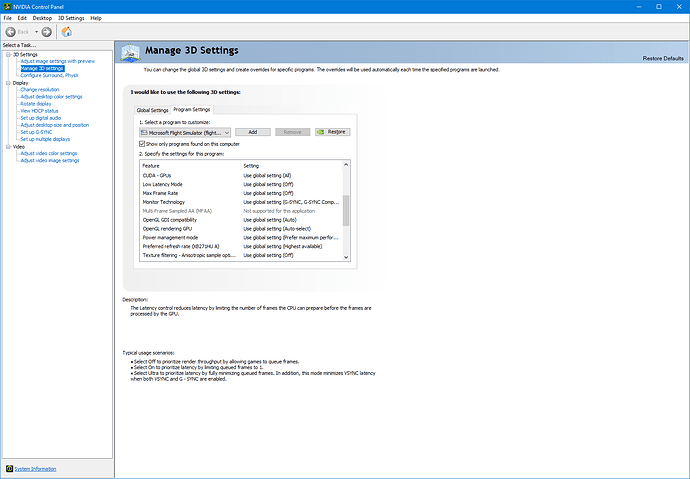690x479 pixels.
Task: Open the Microsoft Flight Simulator program dropdown
Action: pyautogui.click(x=185, y=132)
